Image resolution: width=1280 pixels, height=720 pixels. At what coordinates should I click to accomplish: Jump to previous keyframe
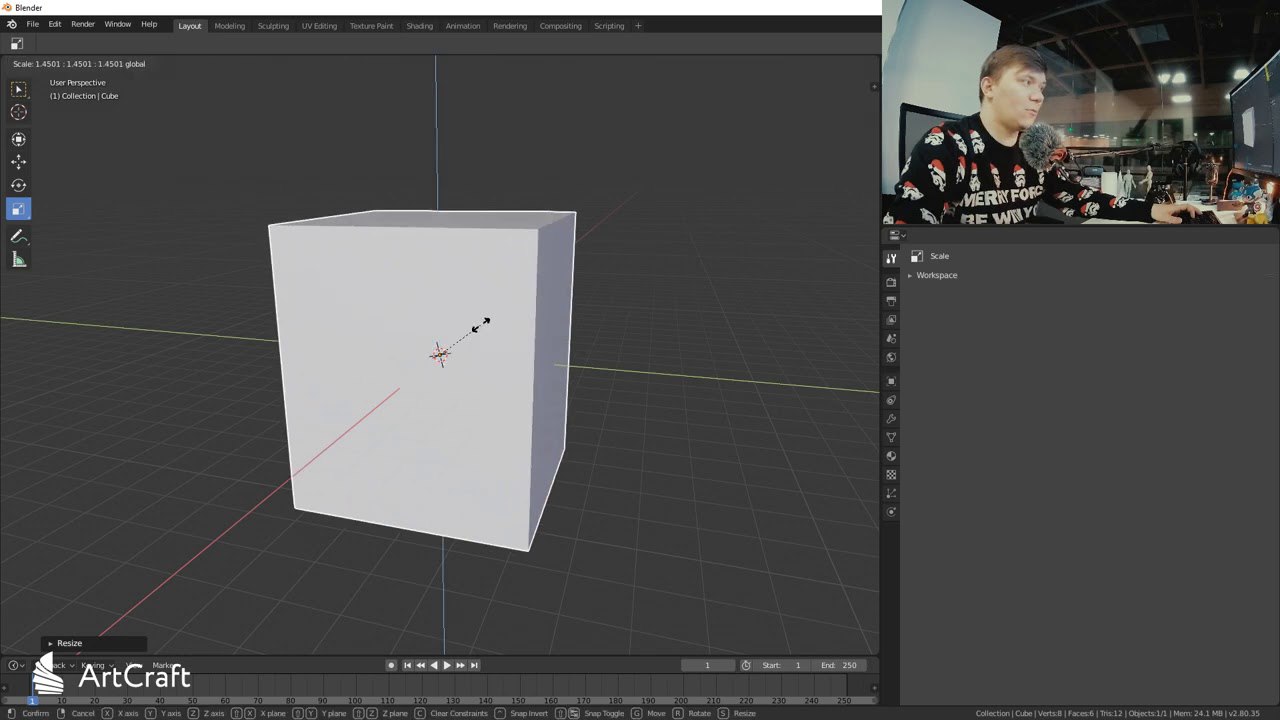(x=420, y=665)
